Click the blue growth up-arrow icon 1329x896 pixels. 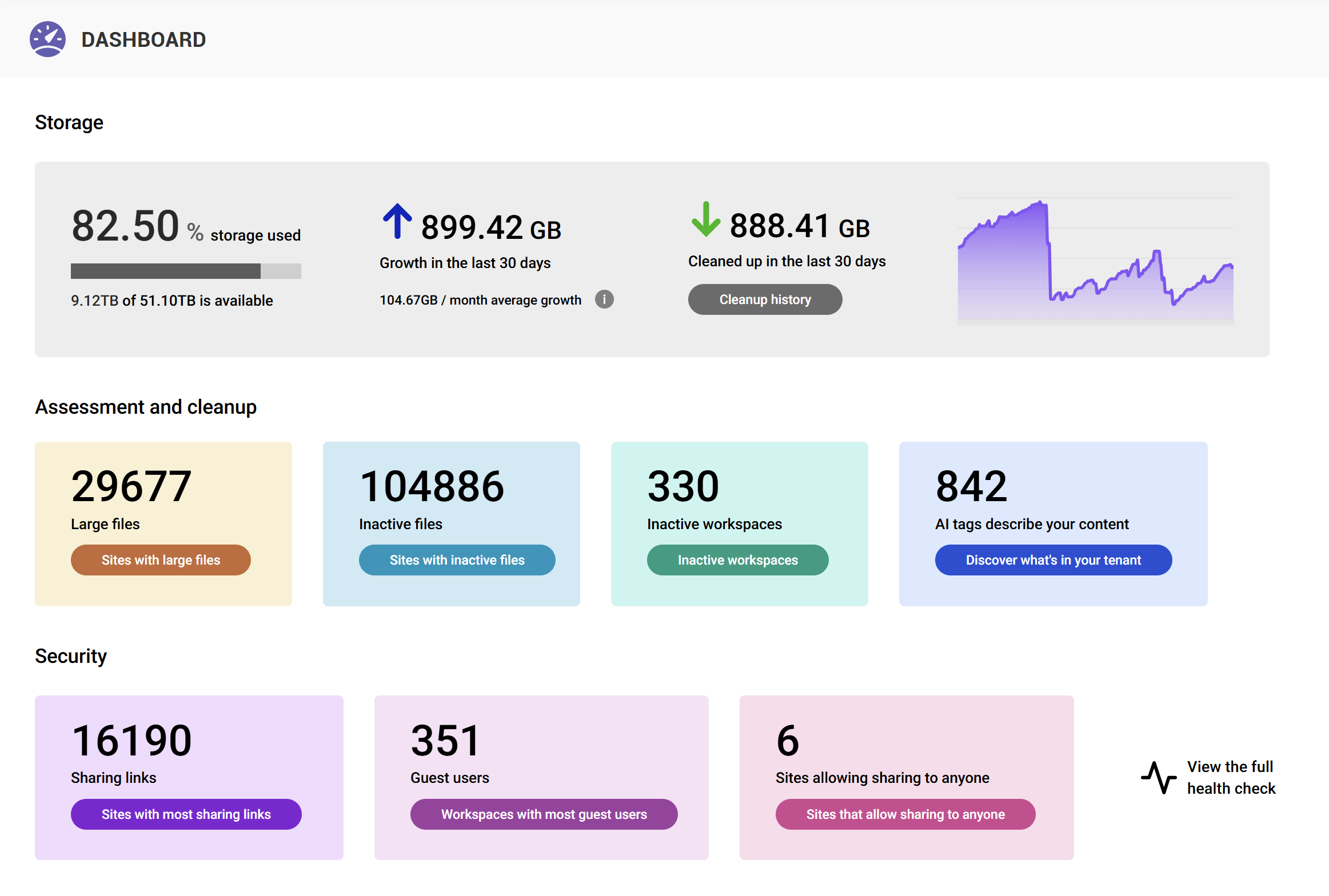397,221
